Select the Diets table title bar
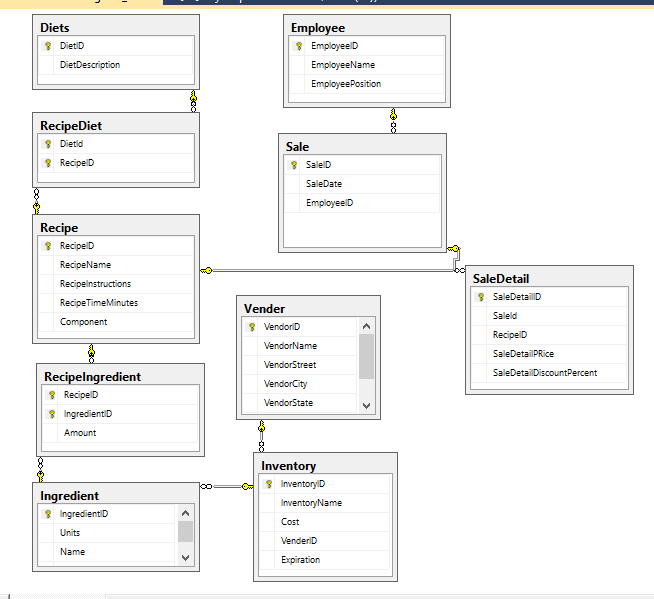Screen dimensions: 654x599 [x=116, y=28]
